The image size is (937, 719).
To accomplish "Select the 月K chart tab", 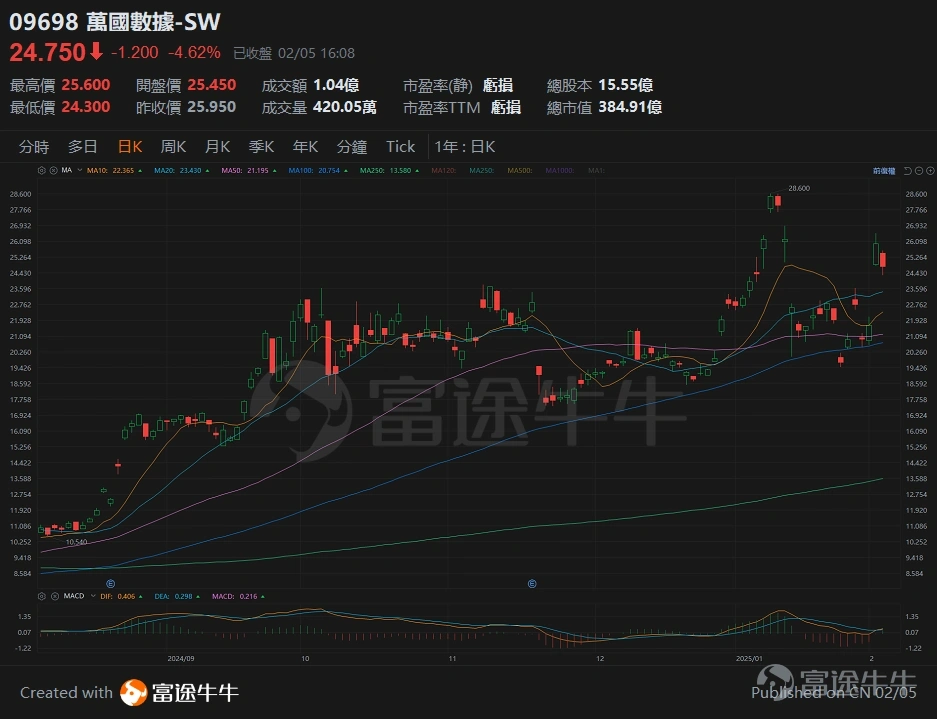I will pos(218,147).
